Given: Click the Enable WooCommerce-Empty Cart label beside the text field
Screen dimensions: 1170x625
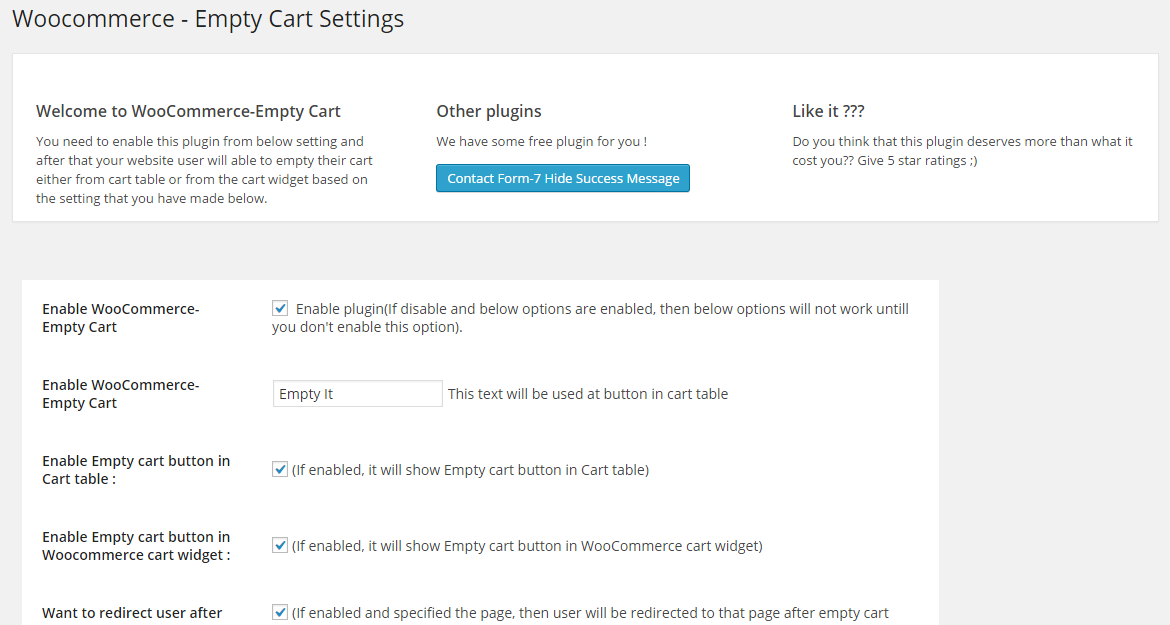Looking at the screenshot, I should tap(121, 394).
